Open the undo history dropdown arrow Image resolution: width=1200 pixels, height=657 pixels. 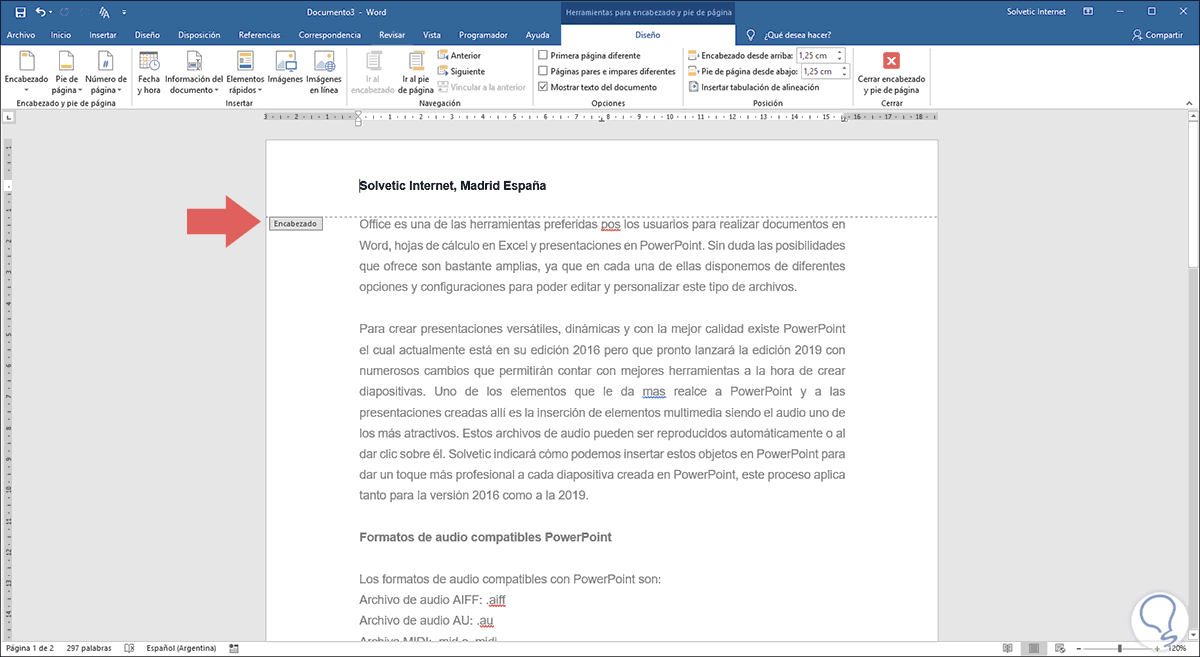pos(52,12)
